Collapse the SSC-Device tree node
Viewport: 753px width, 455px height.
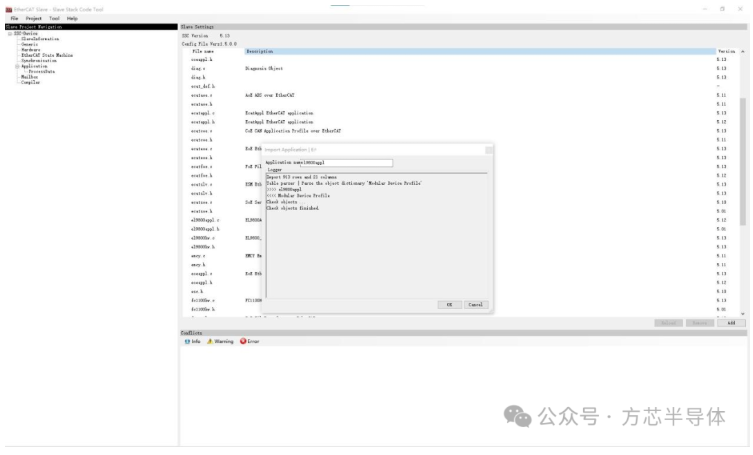[x=10, y=34]
